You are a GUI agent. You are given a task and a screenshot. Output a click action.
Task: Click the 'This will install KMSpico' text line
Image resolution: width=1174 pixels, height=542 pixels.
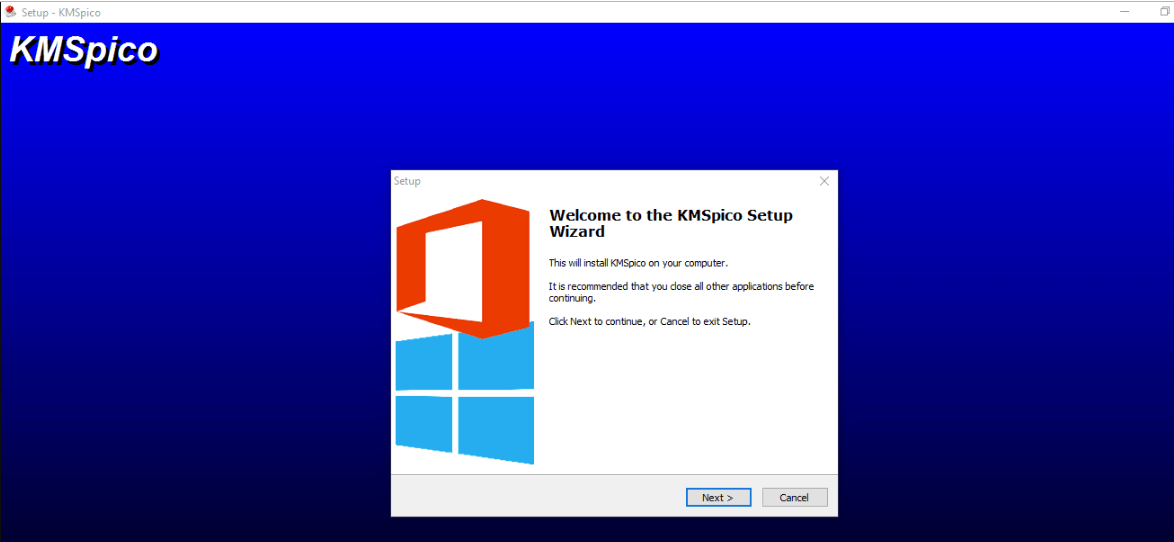[638, 263]
